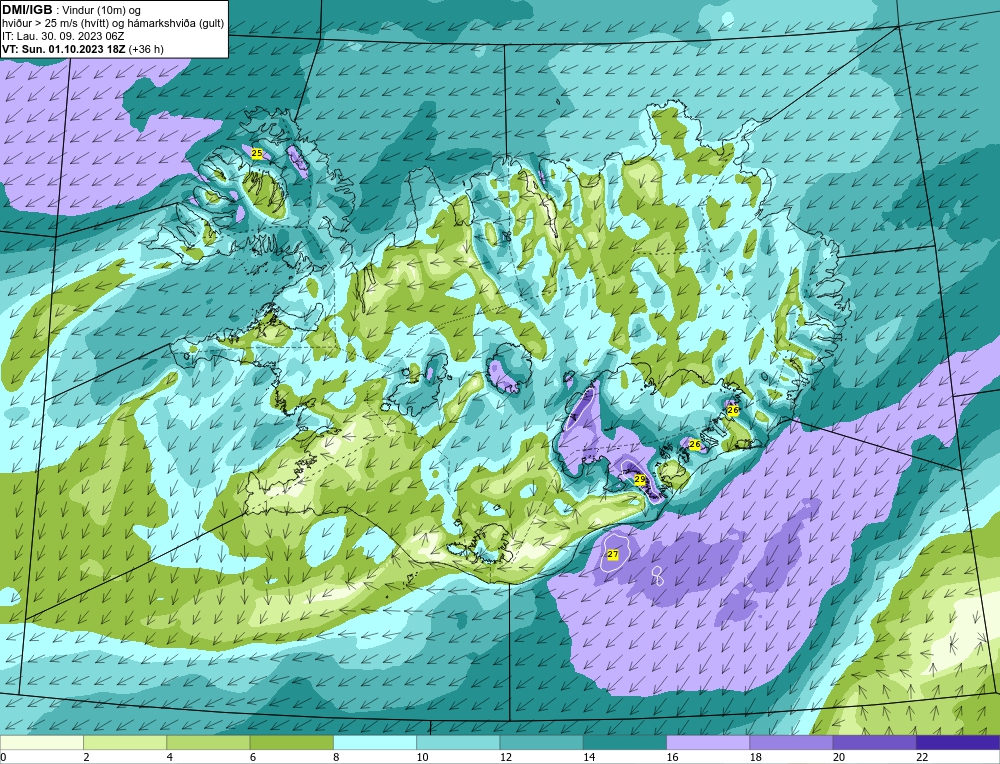Image resolution: width=1000 pixels, height=764 pixels.
Task: Choose the dark indigo 22+ m/s legend swatch
Action: click(957, 742)
